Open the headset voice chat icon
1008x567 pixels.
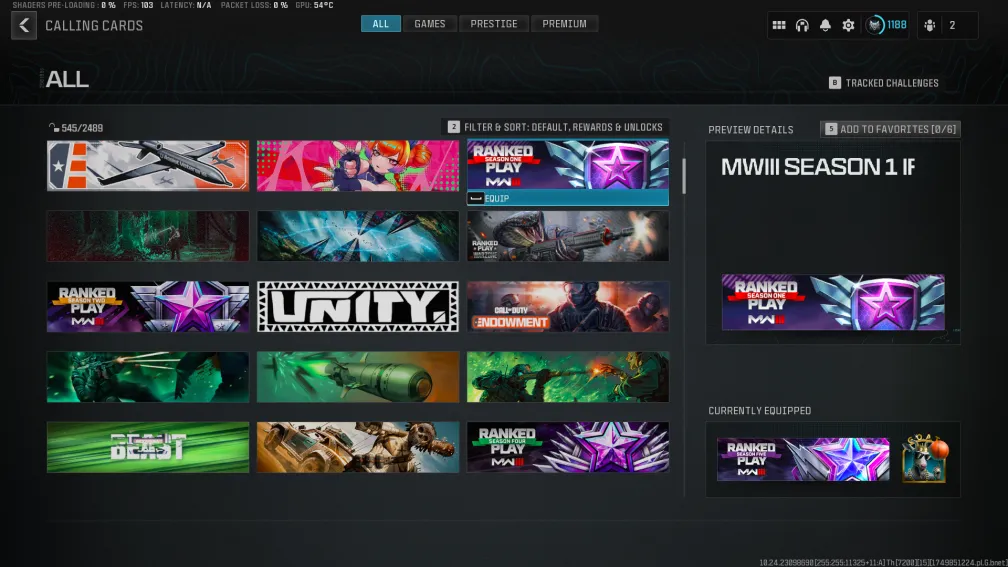coord(802,26)
